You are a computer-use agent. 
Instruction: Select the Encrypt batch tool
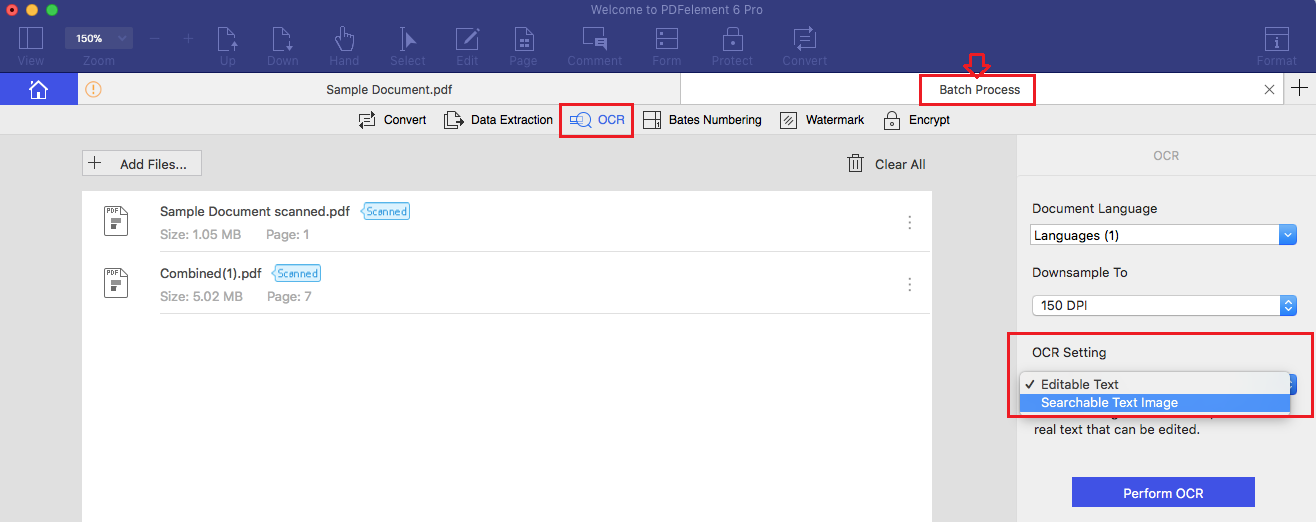pyautogui.click(x=916, y=120)
